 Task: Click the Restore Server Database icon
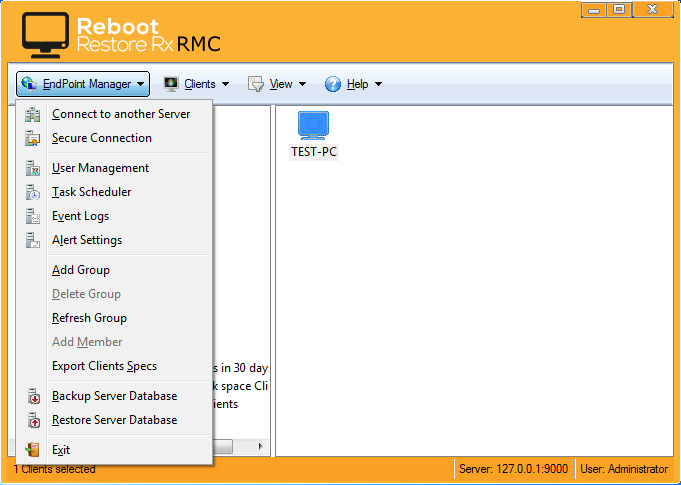click(x=33, y=420)
